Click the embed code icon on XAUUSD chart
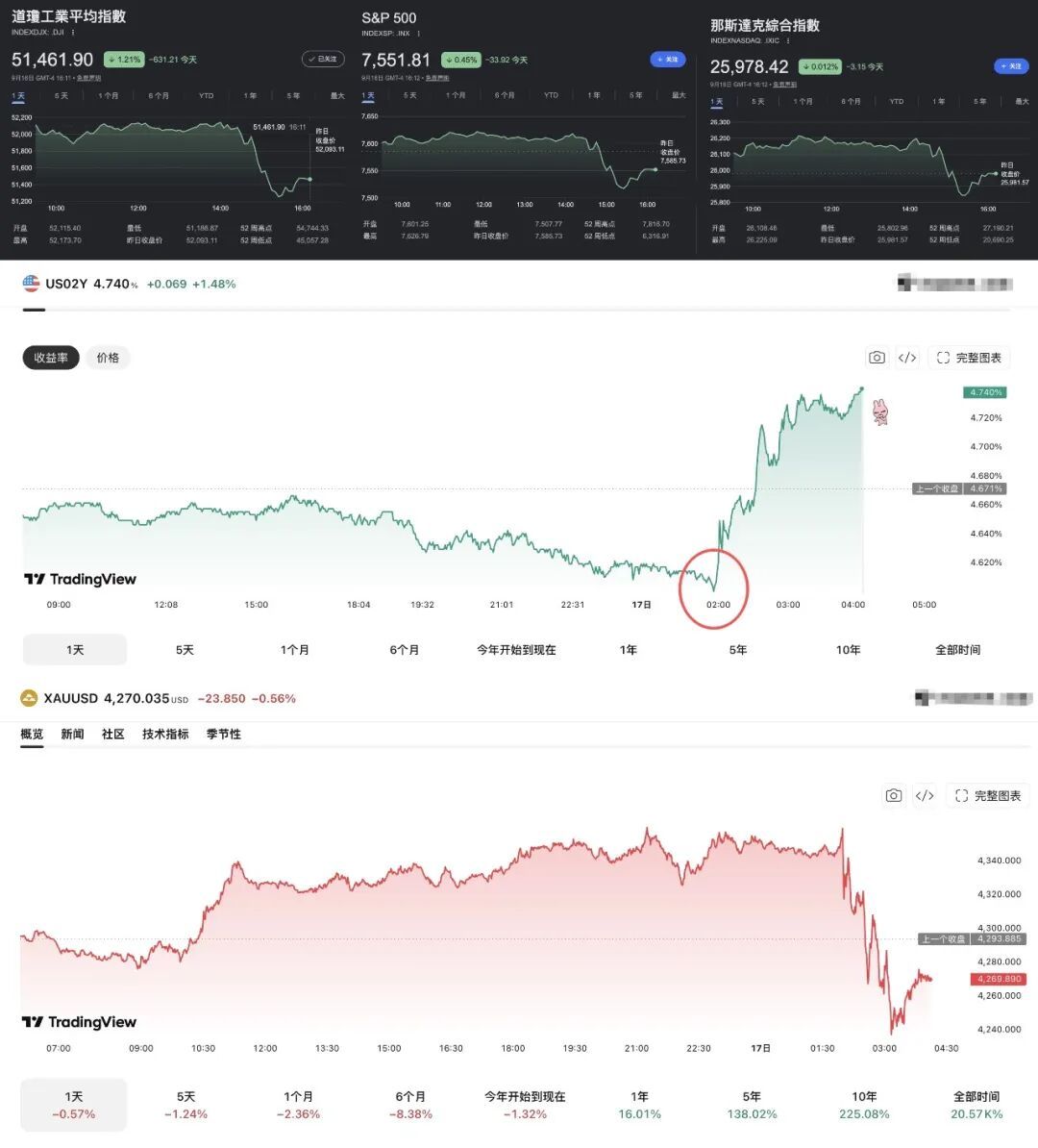The width and height of the screenshot is (1038, 1148). coord(925,795)
